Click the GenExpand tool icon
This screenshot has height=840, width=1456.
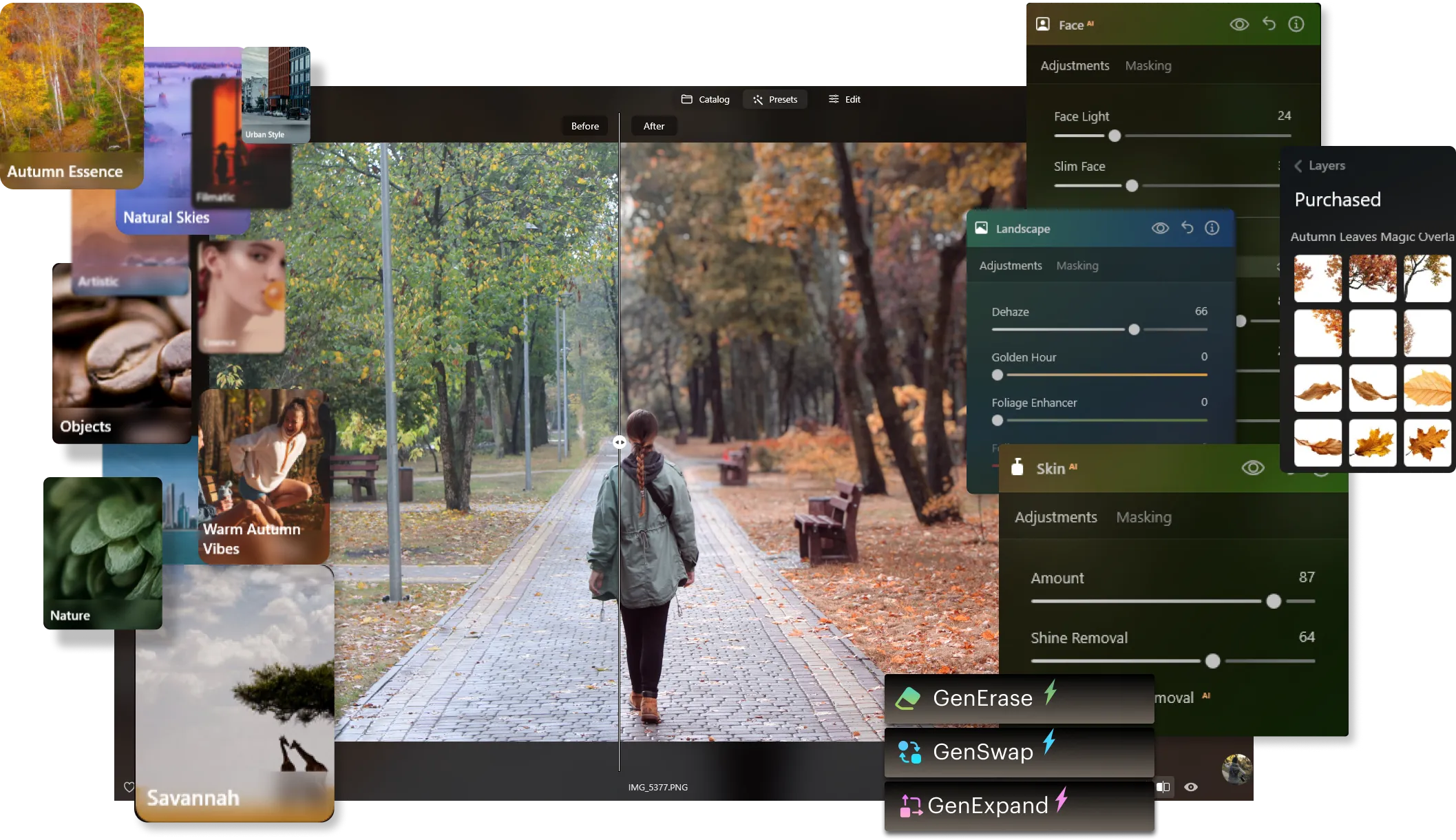click(x=911, y=806)
